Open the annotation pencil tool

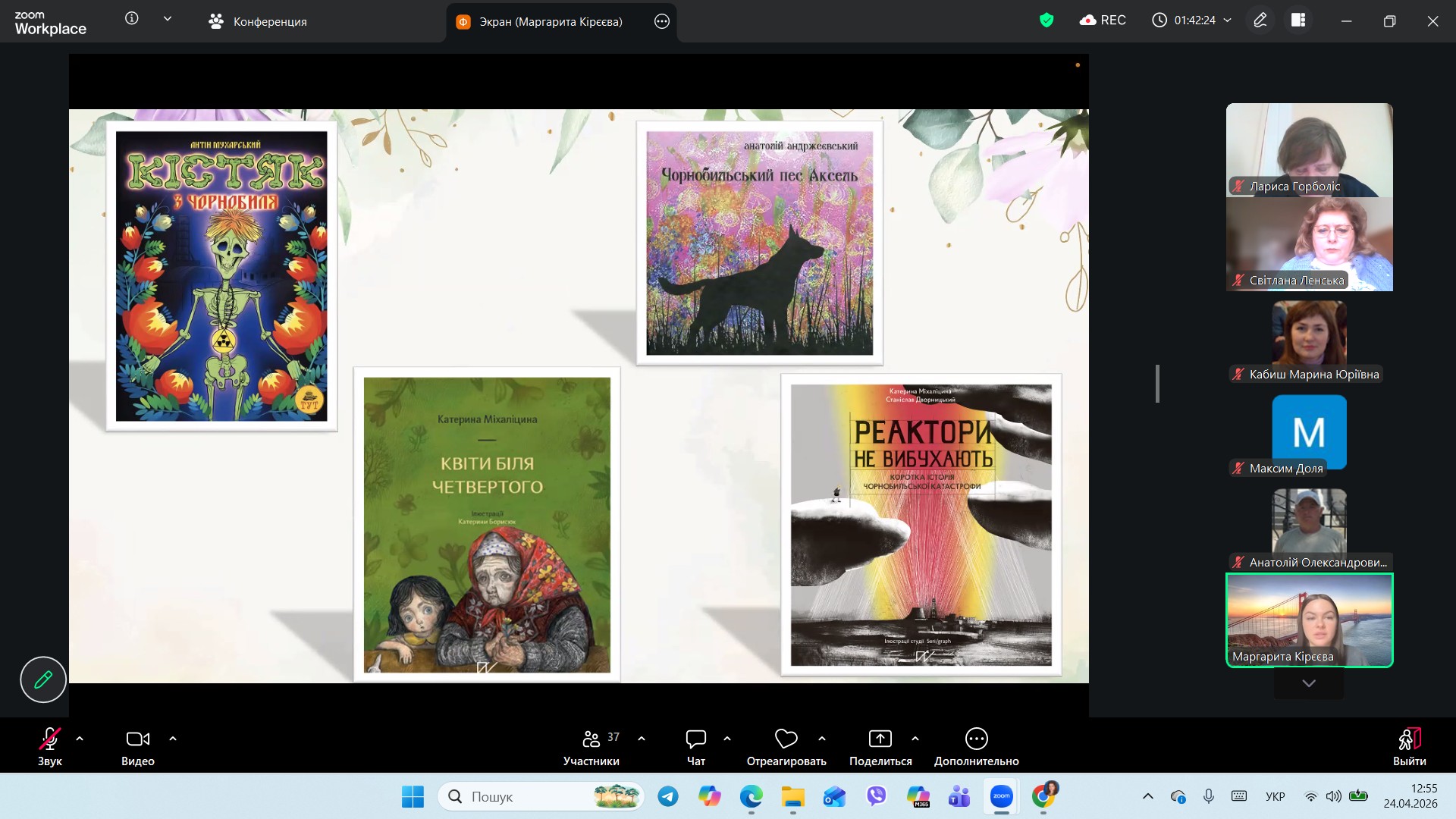[1260, 20]
